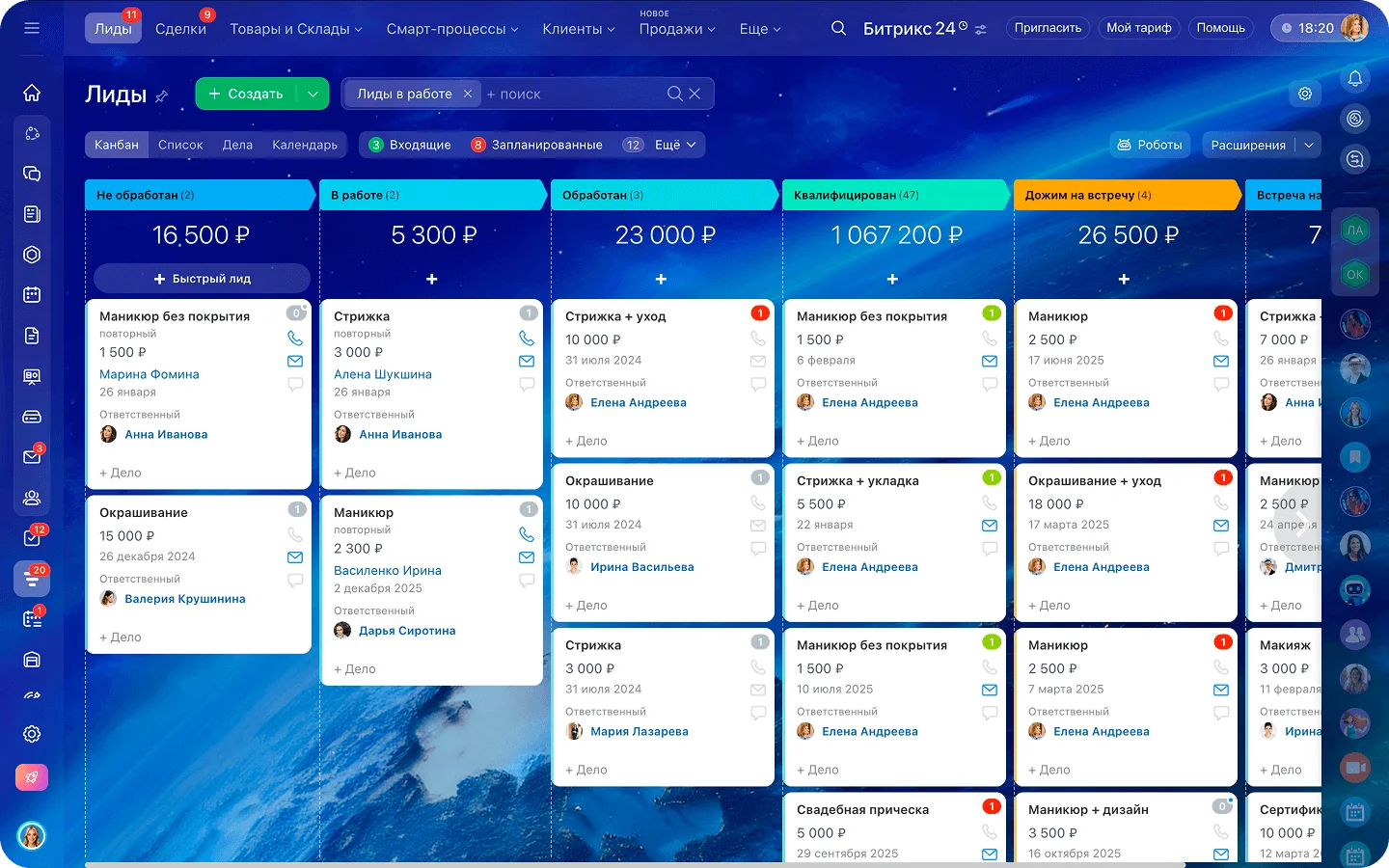Expand the Создать button dropdown arrow
The width and height of the screenshot is (1389, 868).
coord(312,94)
